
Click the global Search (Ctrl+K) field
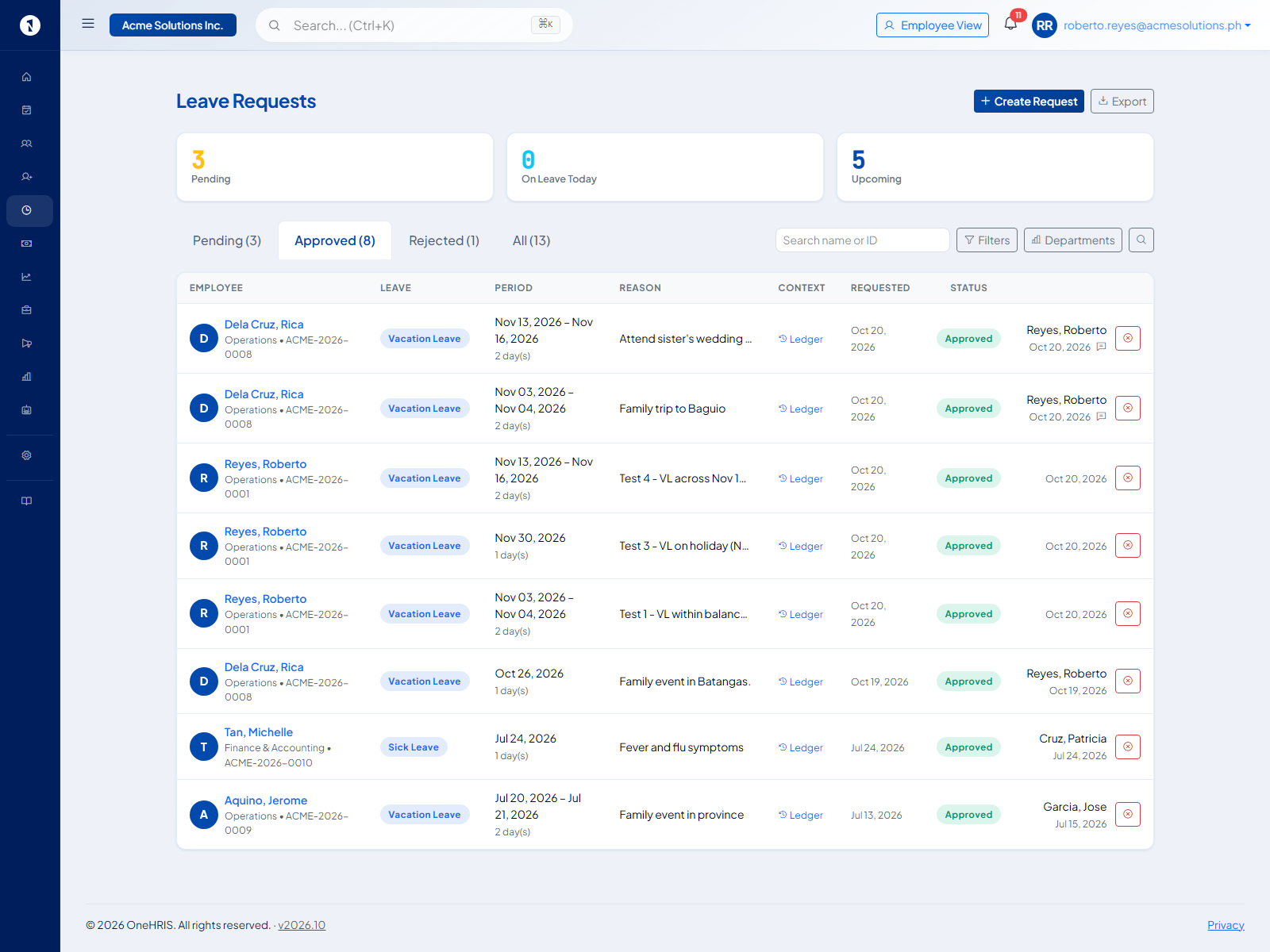coord(414,25)
